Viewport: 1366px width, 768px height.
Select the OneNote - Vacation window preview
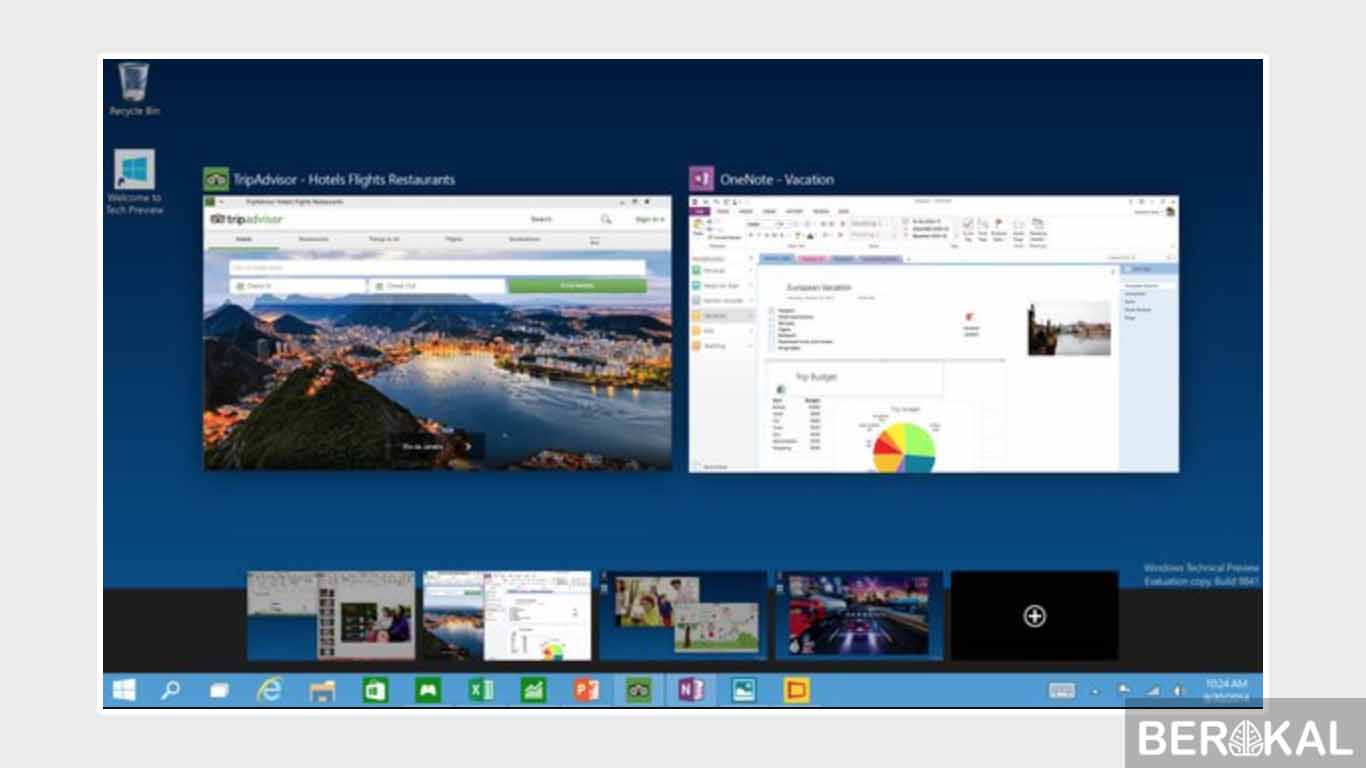pyautogui.click(x=934, y=334)
